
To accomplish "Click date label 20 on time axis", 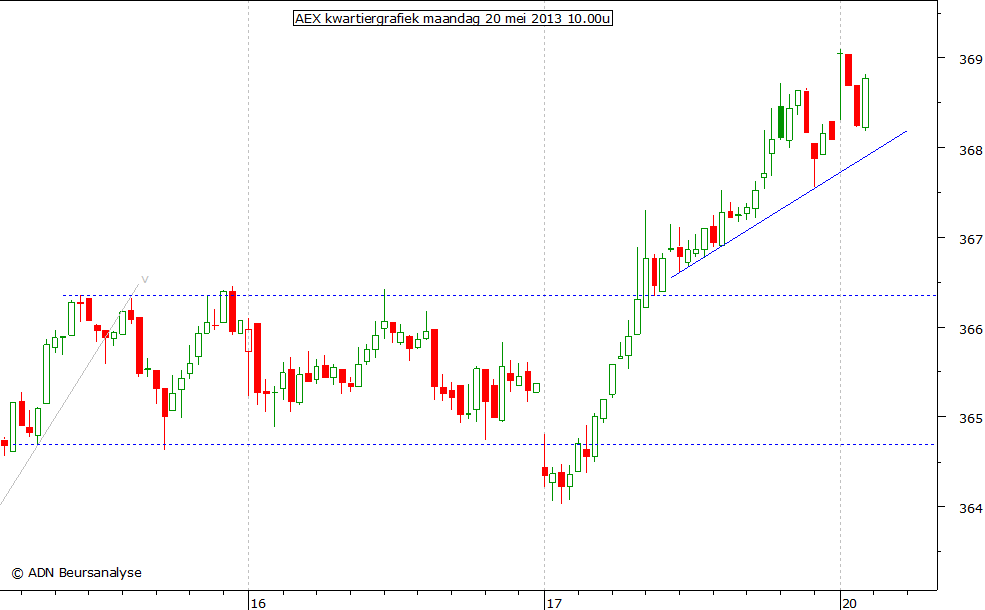I will [849, 603].
